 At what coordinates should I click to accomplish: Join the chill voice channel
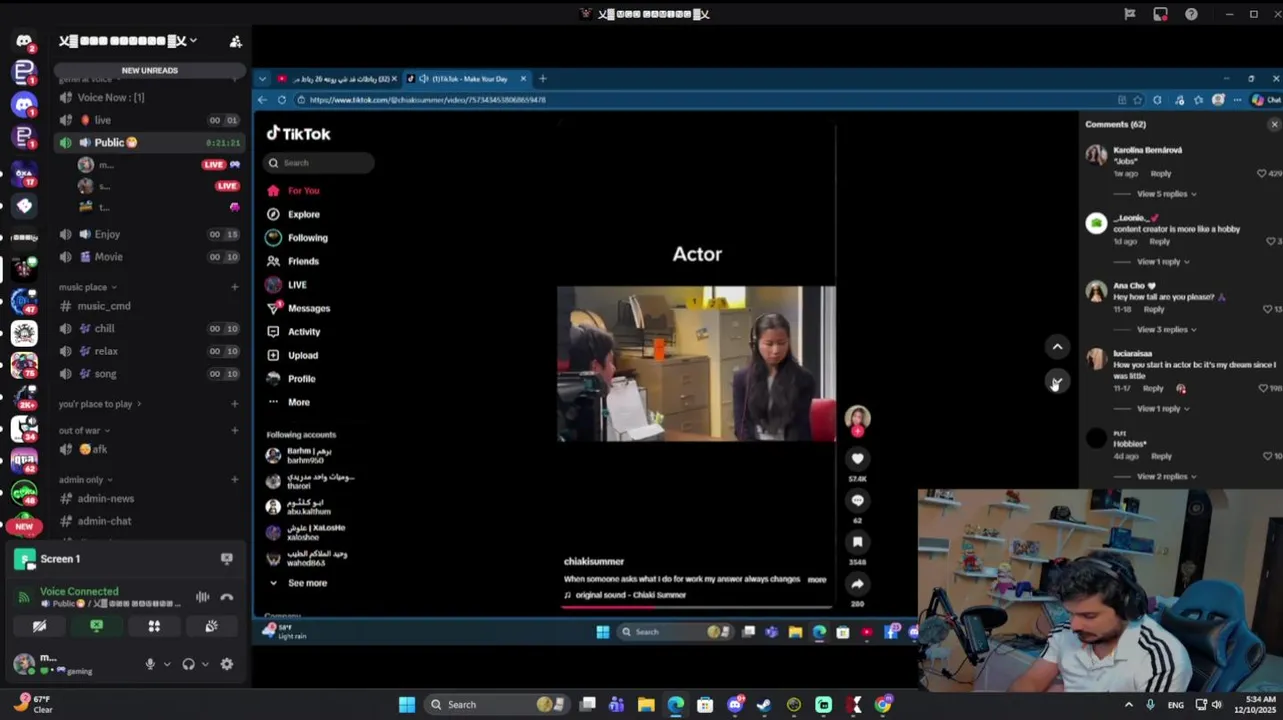click(149, 328)
